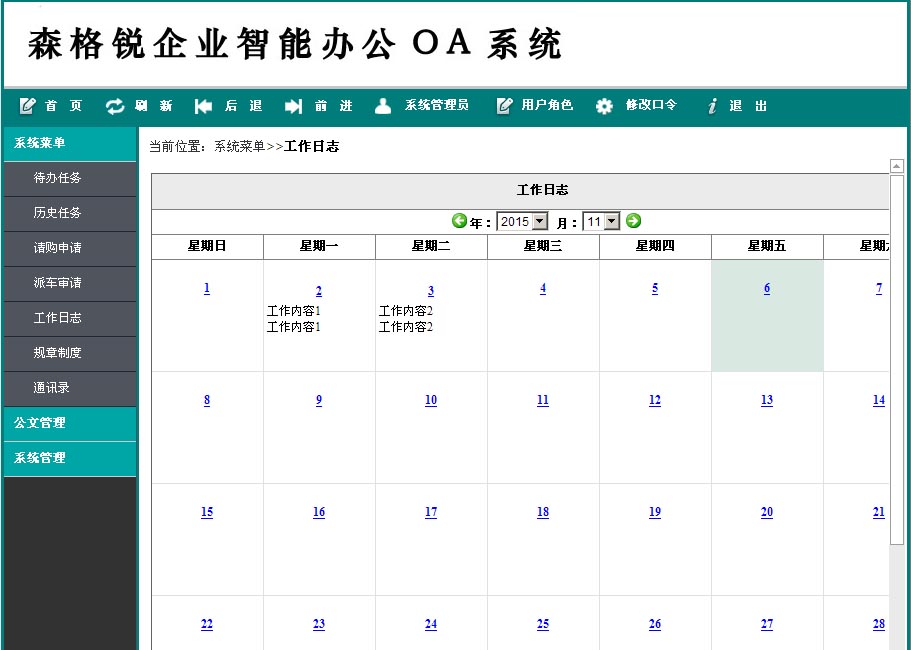The height and width of the screenshot is (650, 911).
Task: Click the system administrator person icon
Action: tap(383, 106)
